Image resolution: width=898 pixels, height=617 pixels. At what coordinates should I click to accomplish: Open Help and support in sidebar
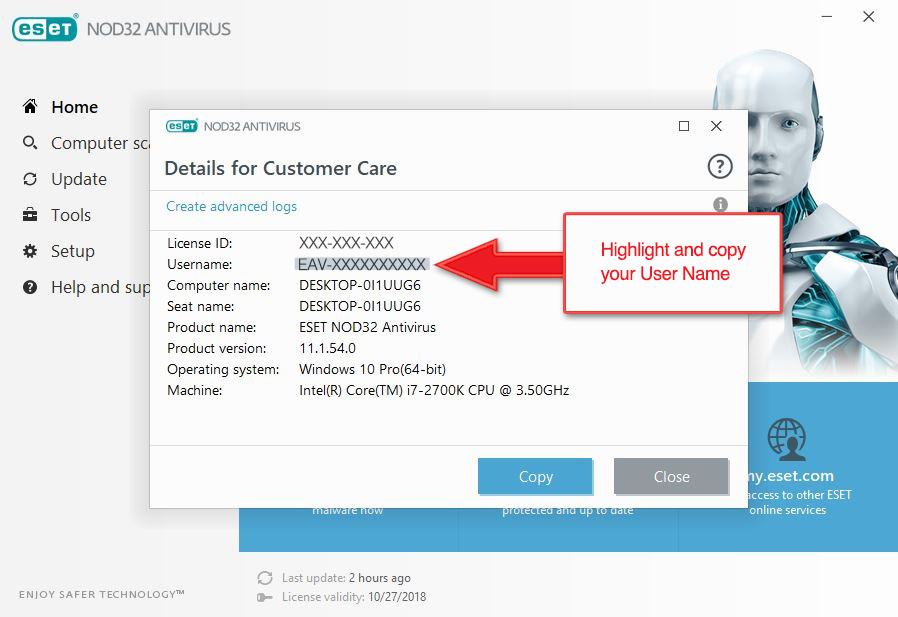tap(100, 287)
